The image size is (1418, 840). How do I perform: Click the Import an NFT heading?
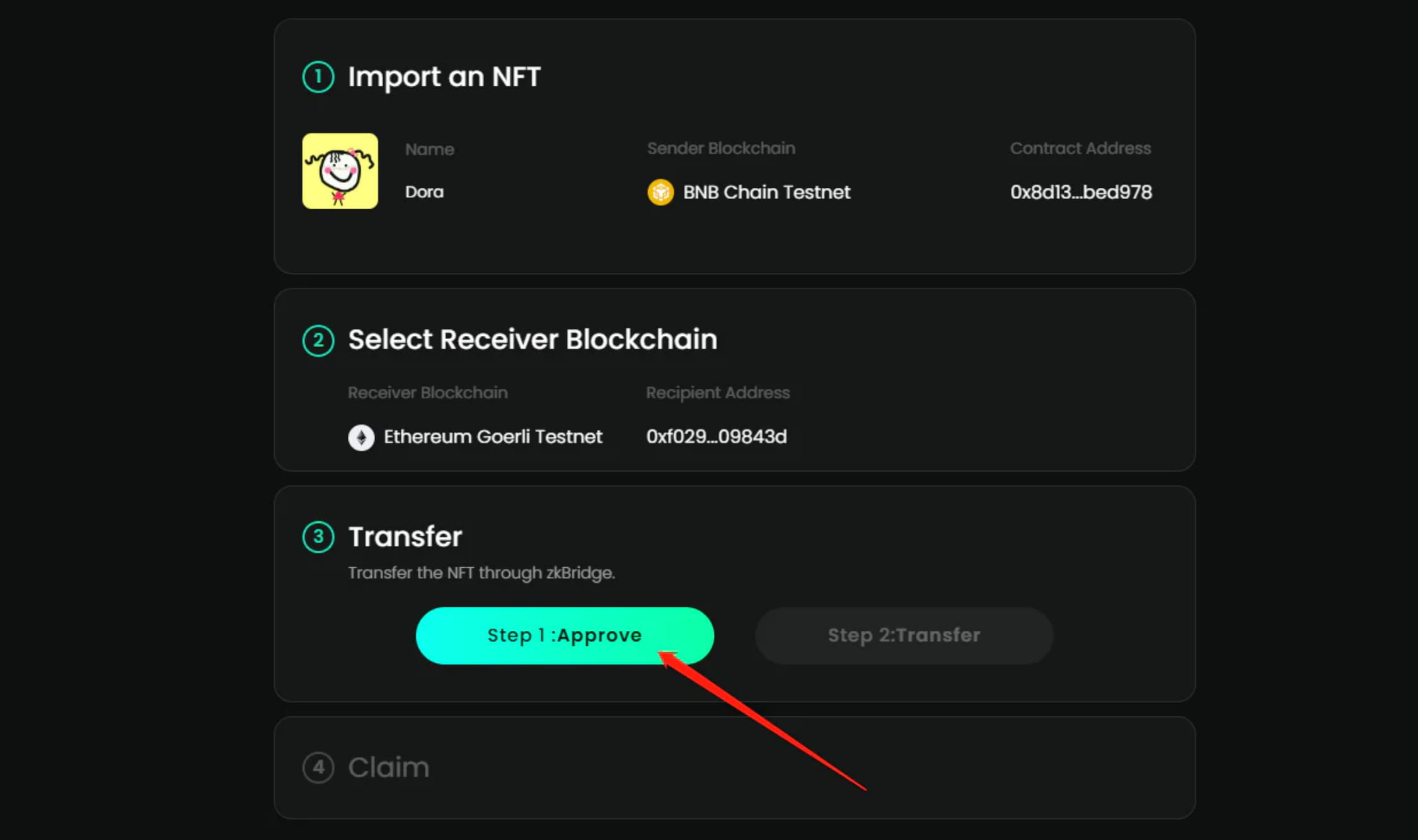pos(444,77)
